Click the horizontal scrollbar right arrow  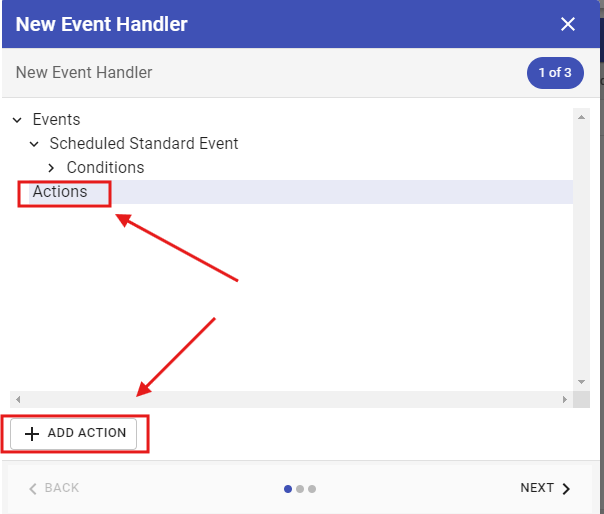565,399
